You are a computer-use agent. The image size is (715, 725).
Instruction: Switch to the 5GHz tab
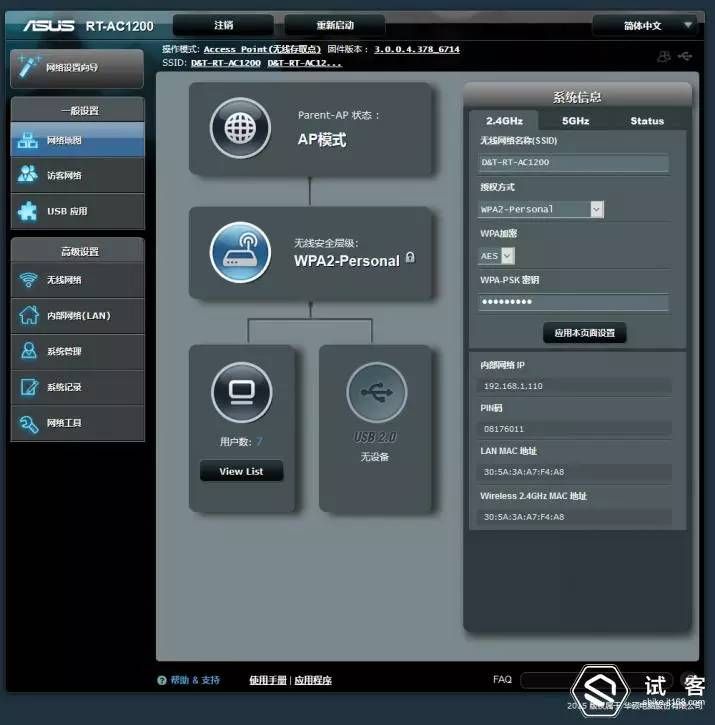pos(575,121)
